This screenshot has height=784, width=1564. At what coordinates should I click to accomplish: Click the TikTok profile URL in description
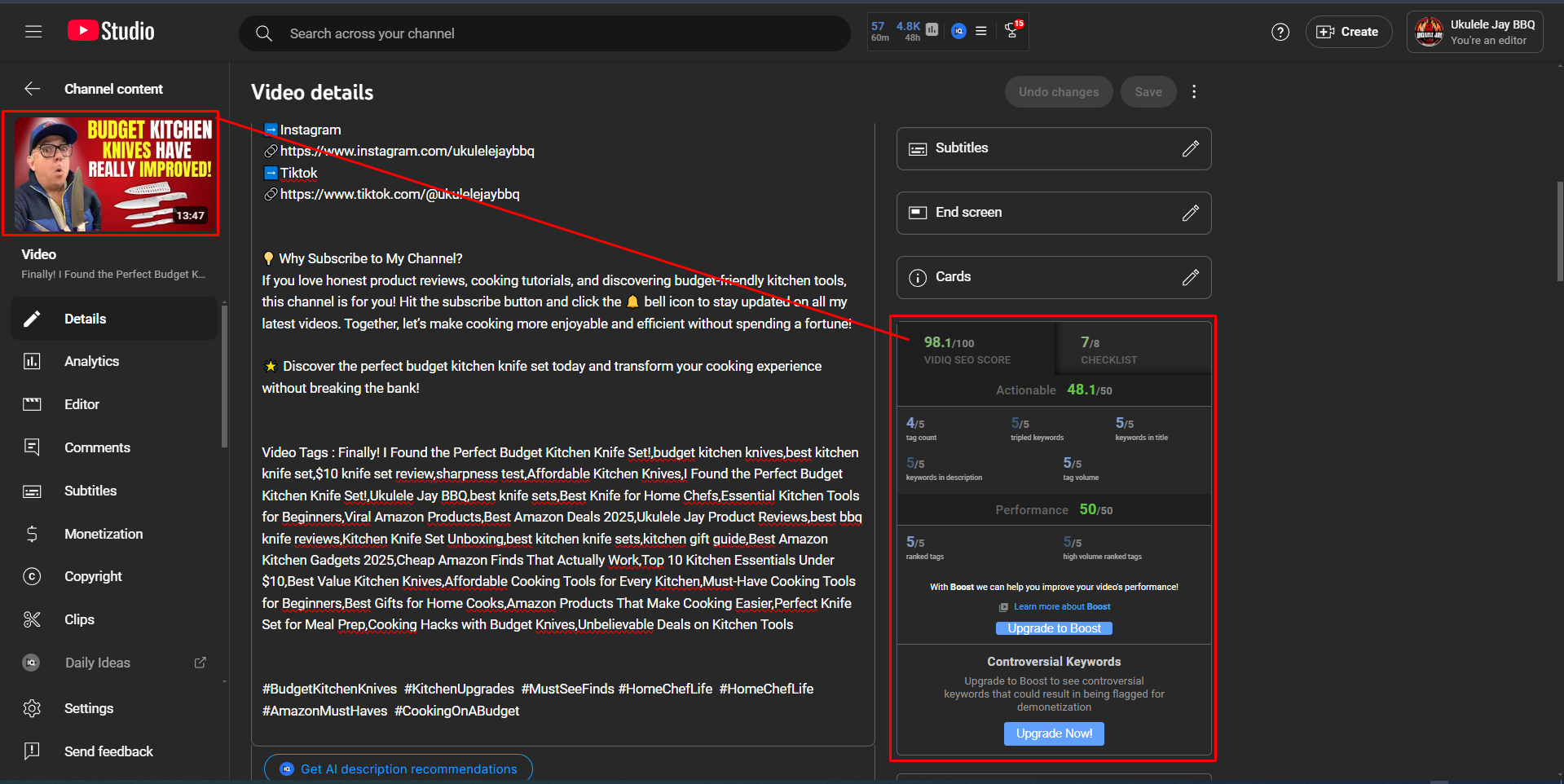click(x=399, y=194)
